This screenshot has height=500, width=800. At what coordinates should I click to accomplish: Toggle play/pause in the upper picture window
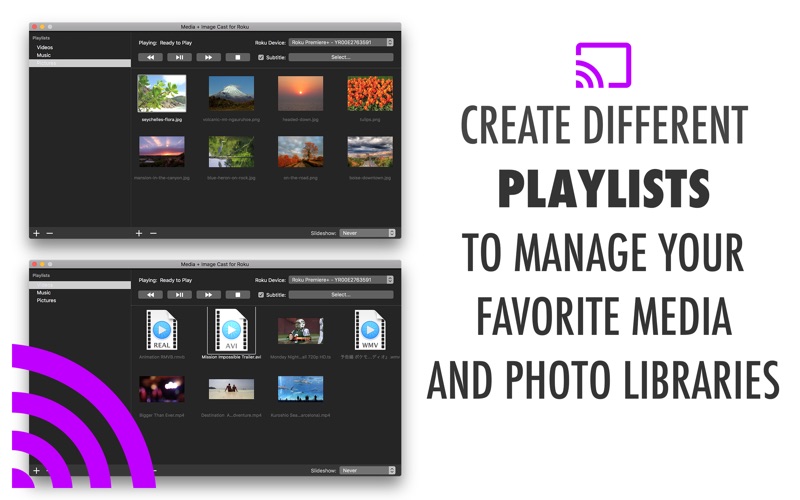coord(180,58)
